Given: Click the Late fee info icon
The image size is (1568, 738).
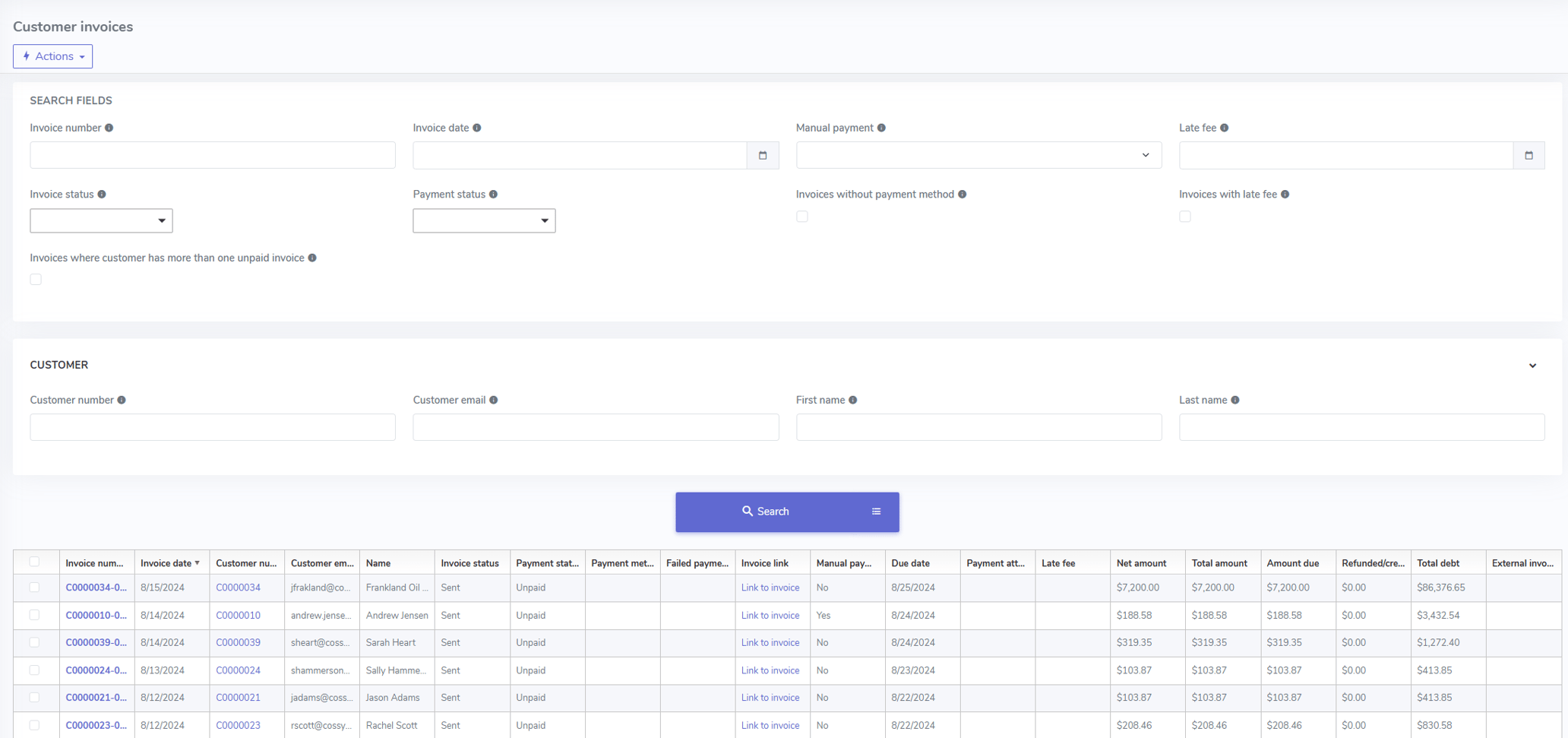Looking at the screenshot, I should pos(1224,128).
